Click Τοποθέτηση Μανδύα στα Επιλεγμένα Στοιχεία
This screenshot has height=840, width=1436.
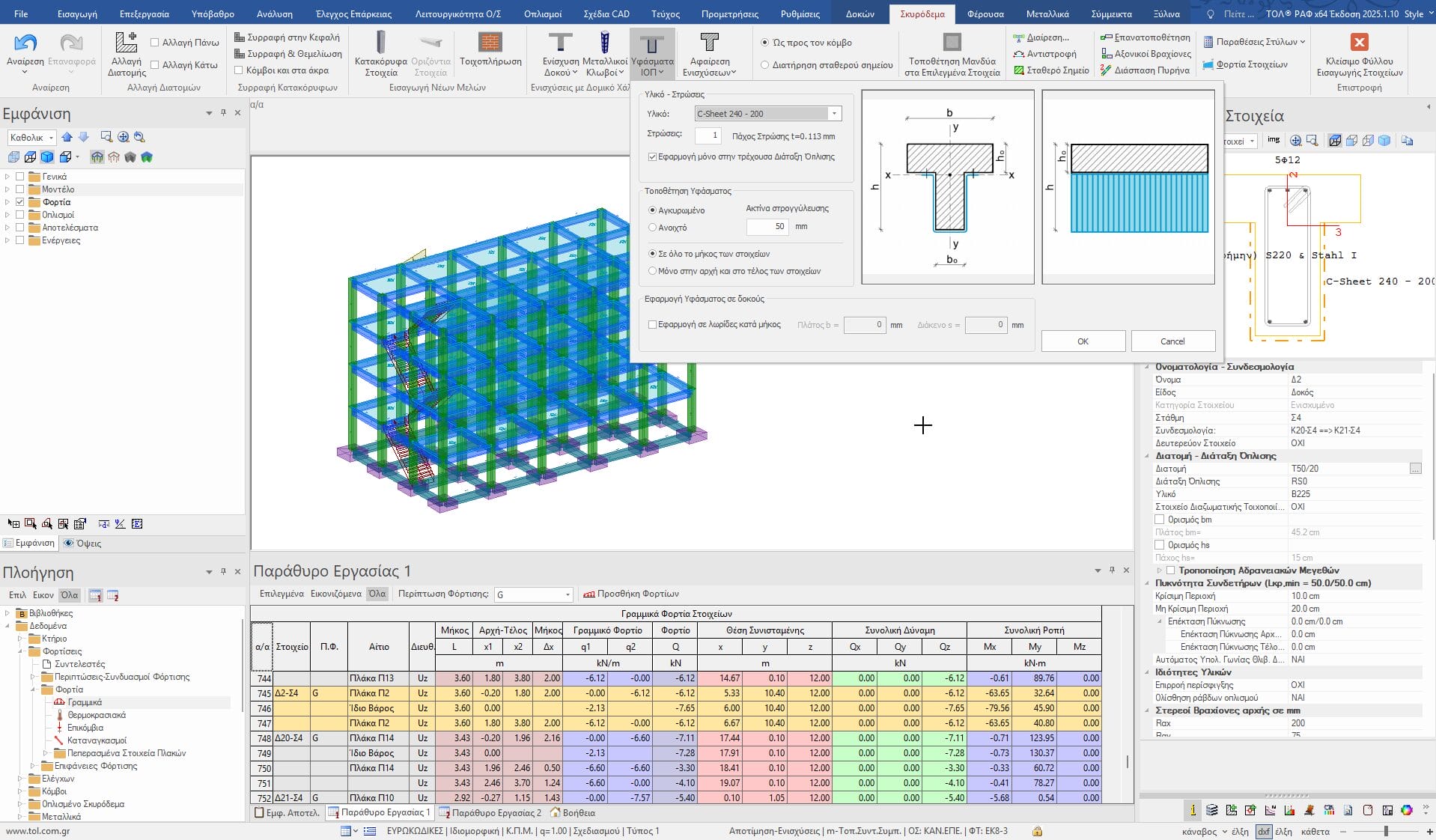click(952, 43)
